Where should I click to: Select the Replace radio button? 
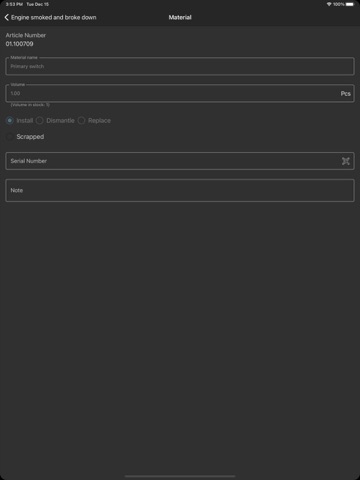coord(81,120)
